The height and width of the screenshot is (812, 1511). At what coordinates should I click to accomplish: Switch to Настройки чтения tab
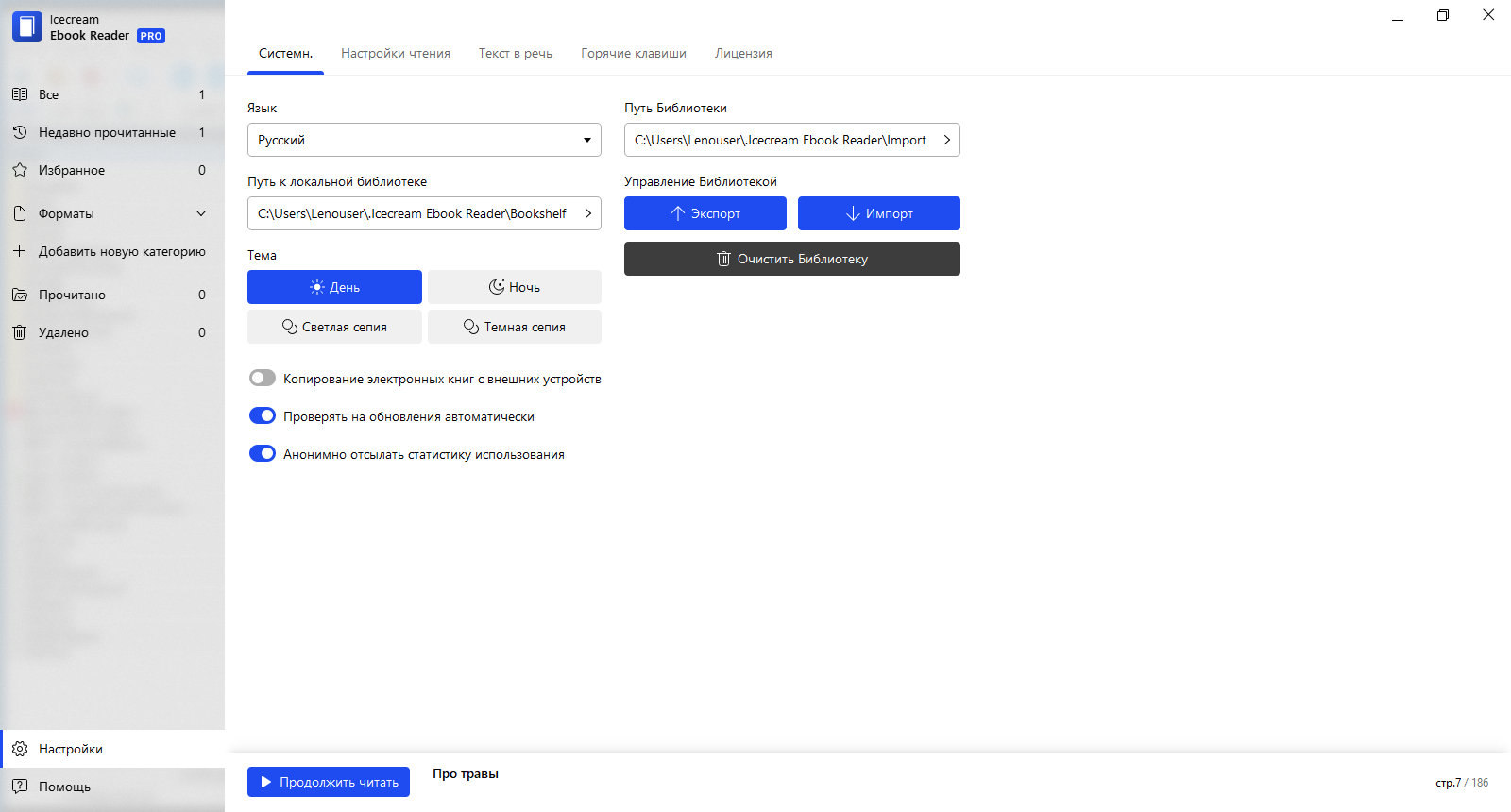tap(396, 54)
